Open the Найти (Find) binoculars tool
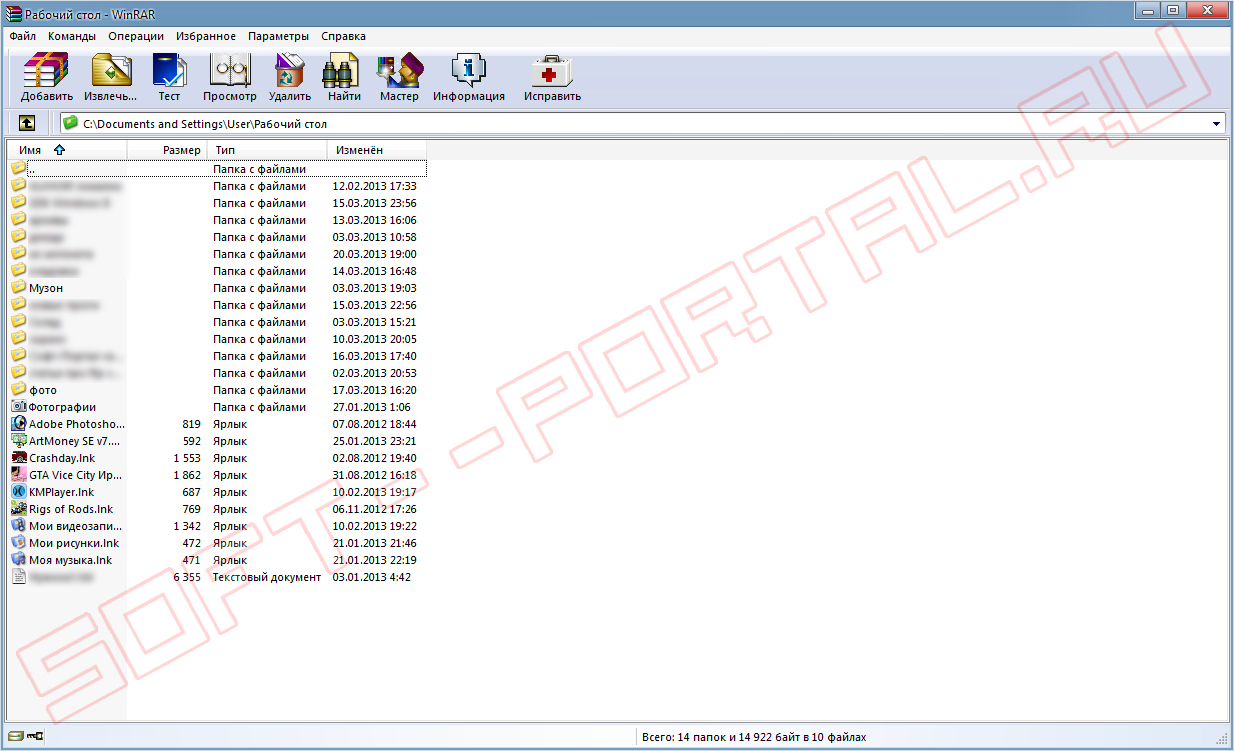The width and height of the screenshot is (1234, 751). 343,70
